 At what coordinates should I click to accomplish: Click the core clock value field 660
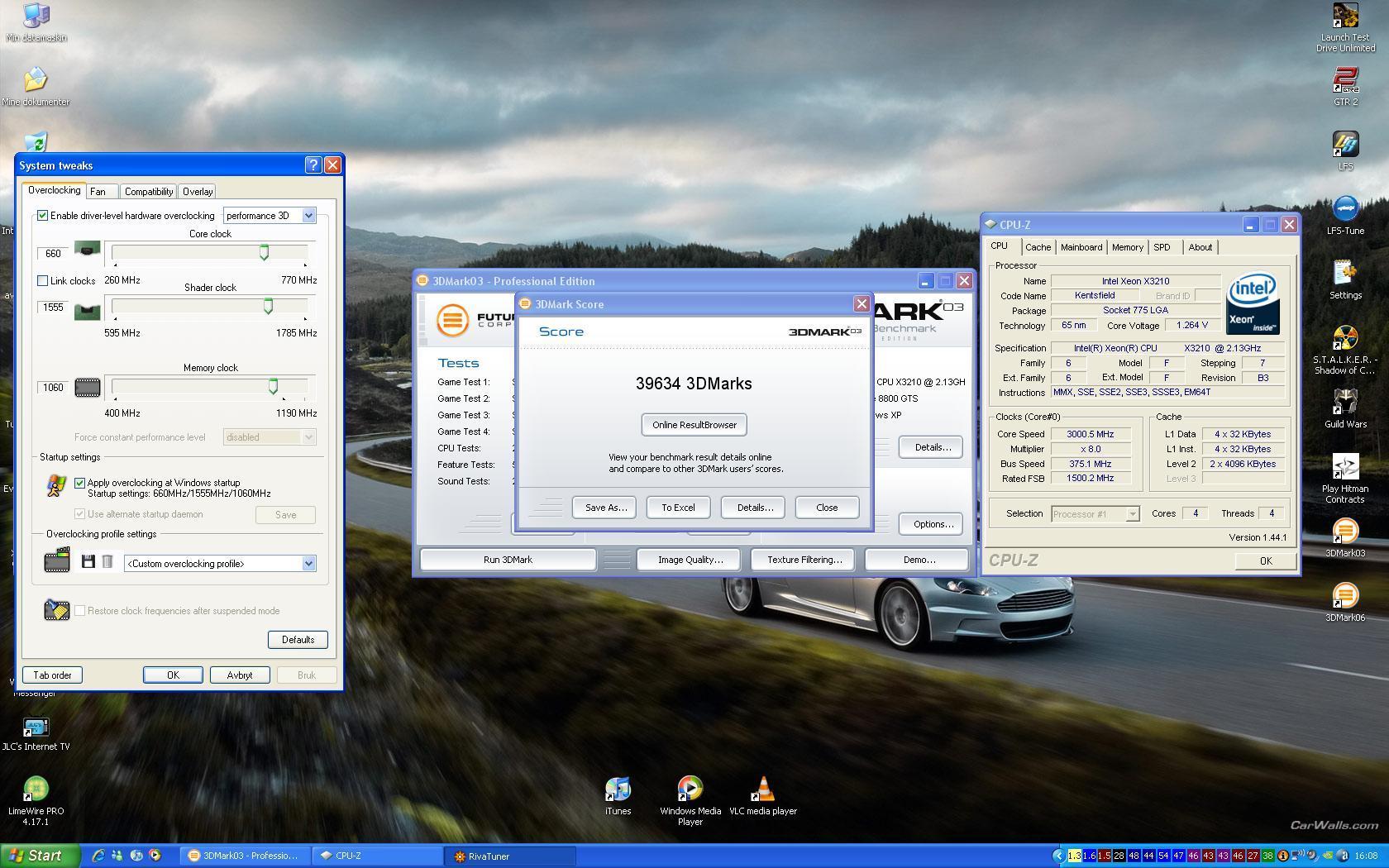coord(54,254)
